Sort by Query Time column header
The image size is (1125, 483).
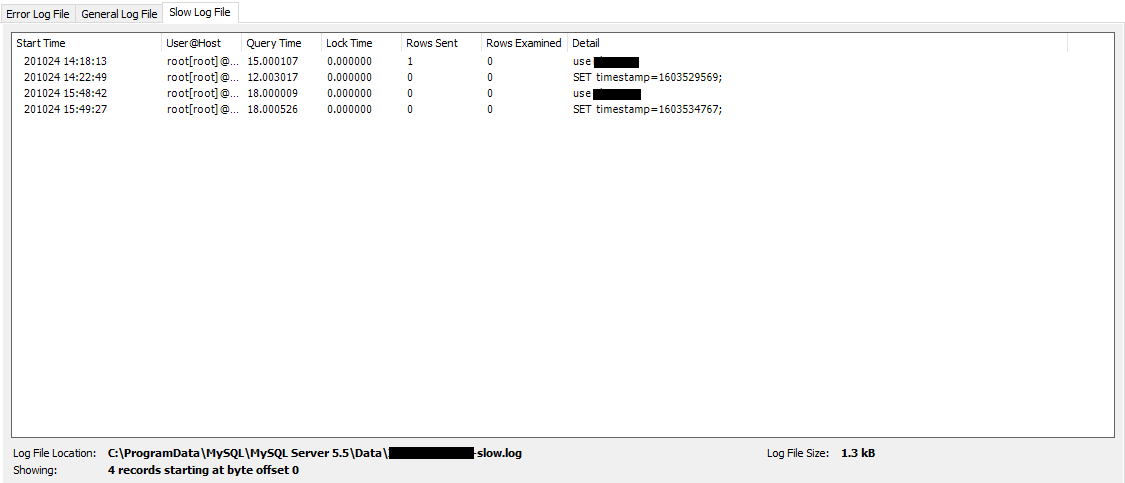(x=282, y=43)
